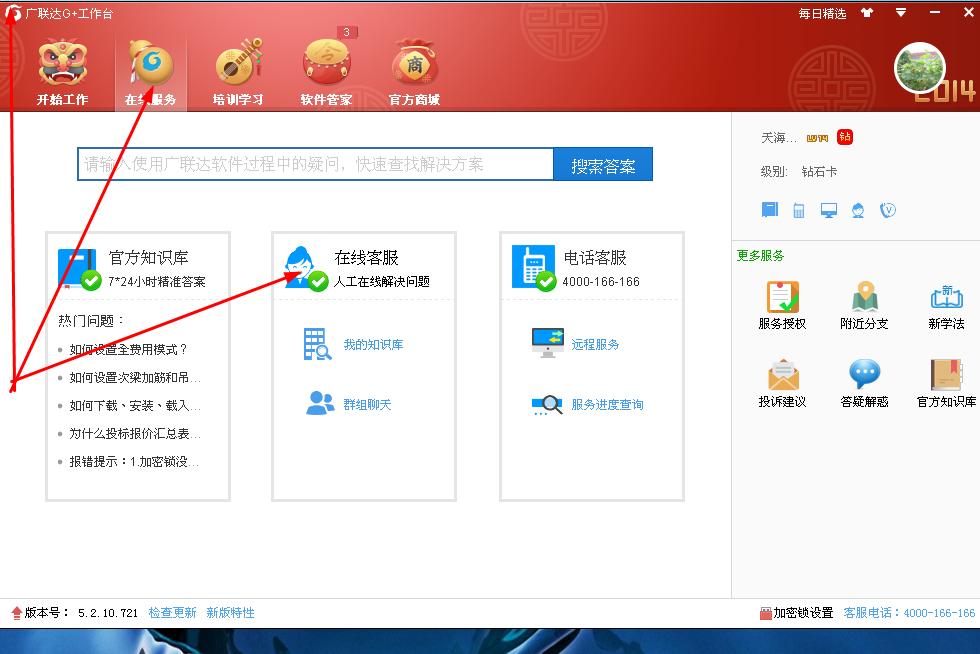Image resolution: width=980 pixels, height=654 pixels.
Task: Click the 4000-166-166 number under 电话客服
Action: pos(601,282)
